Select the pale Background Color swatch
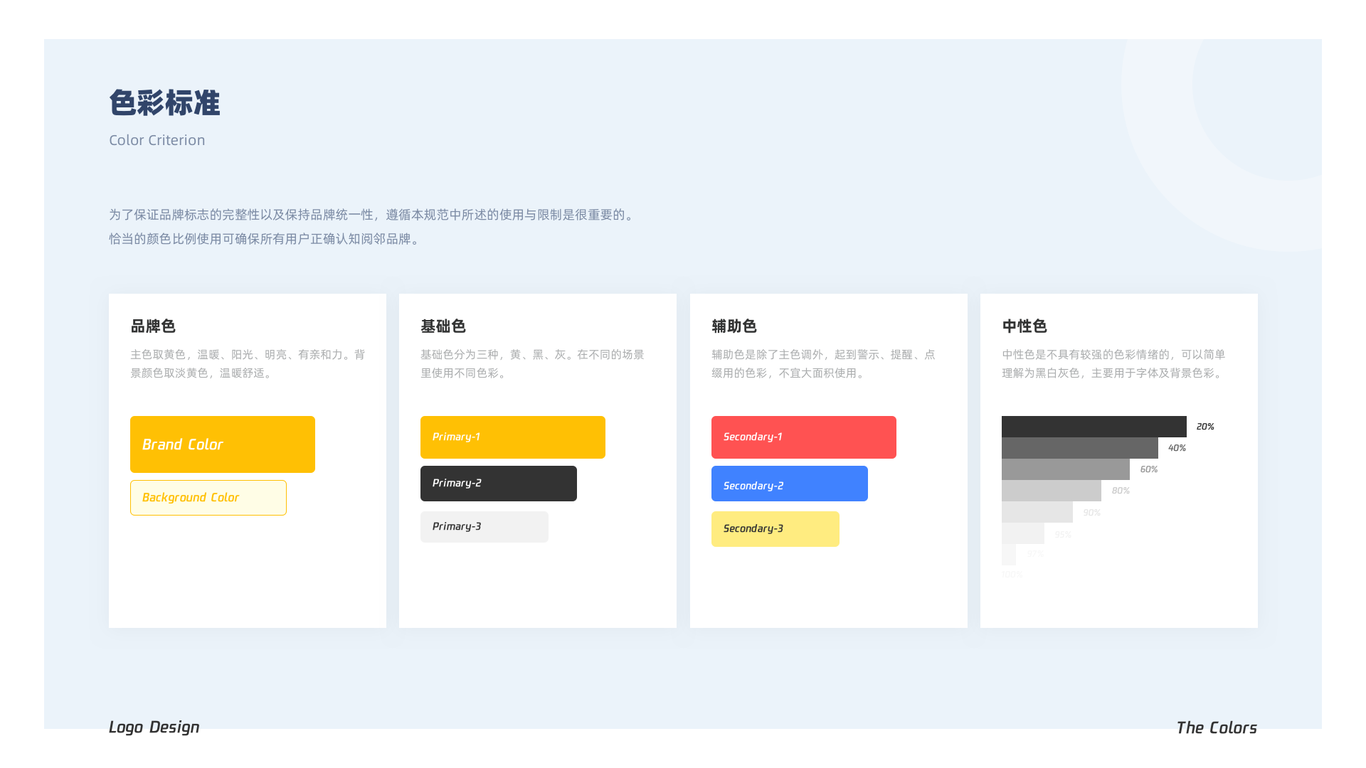Image resolution: width=1366 pixels, height=768 pixels. 208,498
